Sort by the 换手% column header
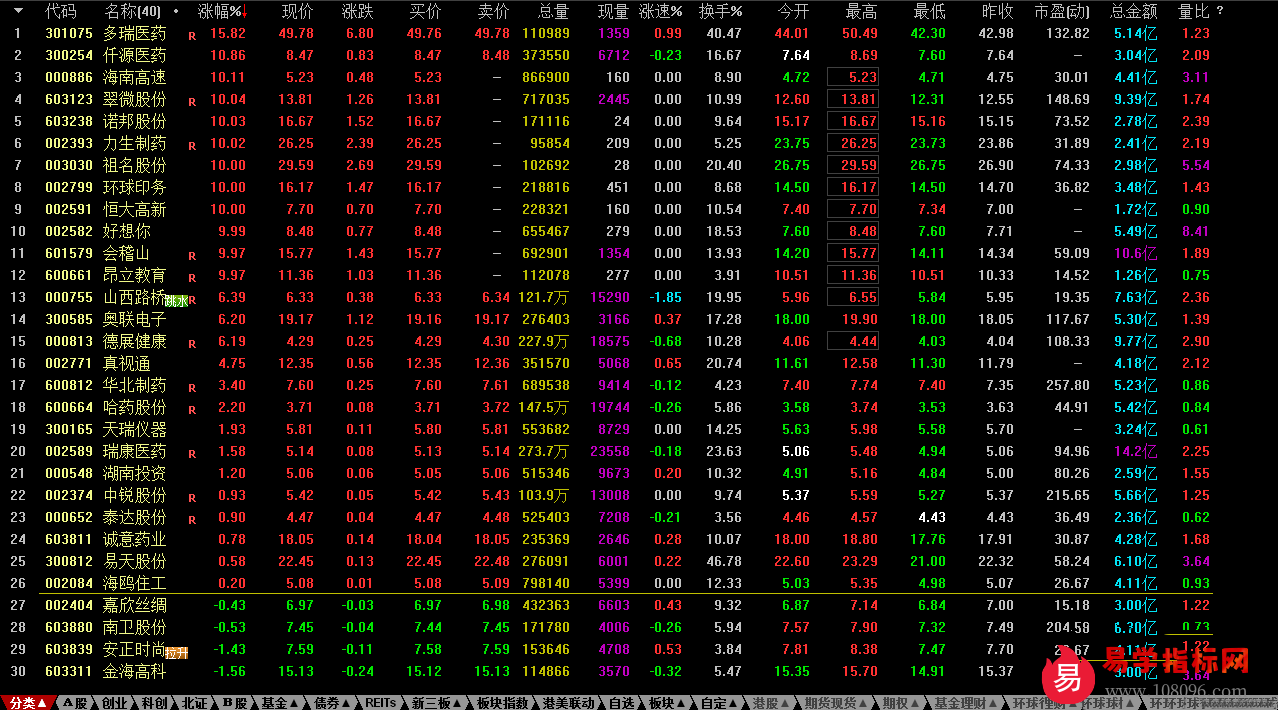The width and height of the screenshot is (1278, 710). [x=720, y=12]
